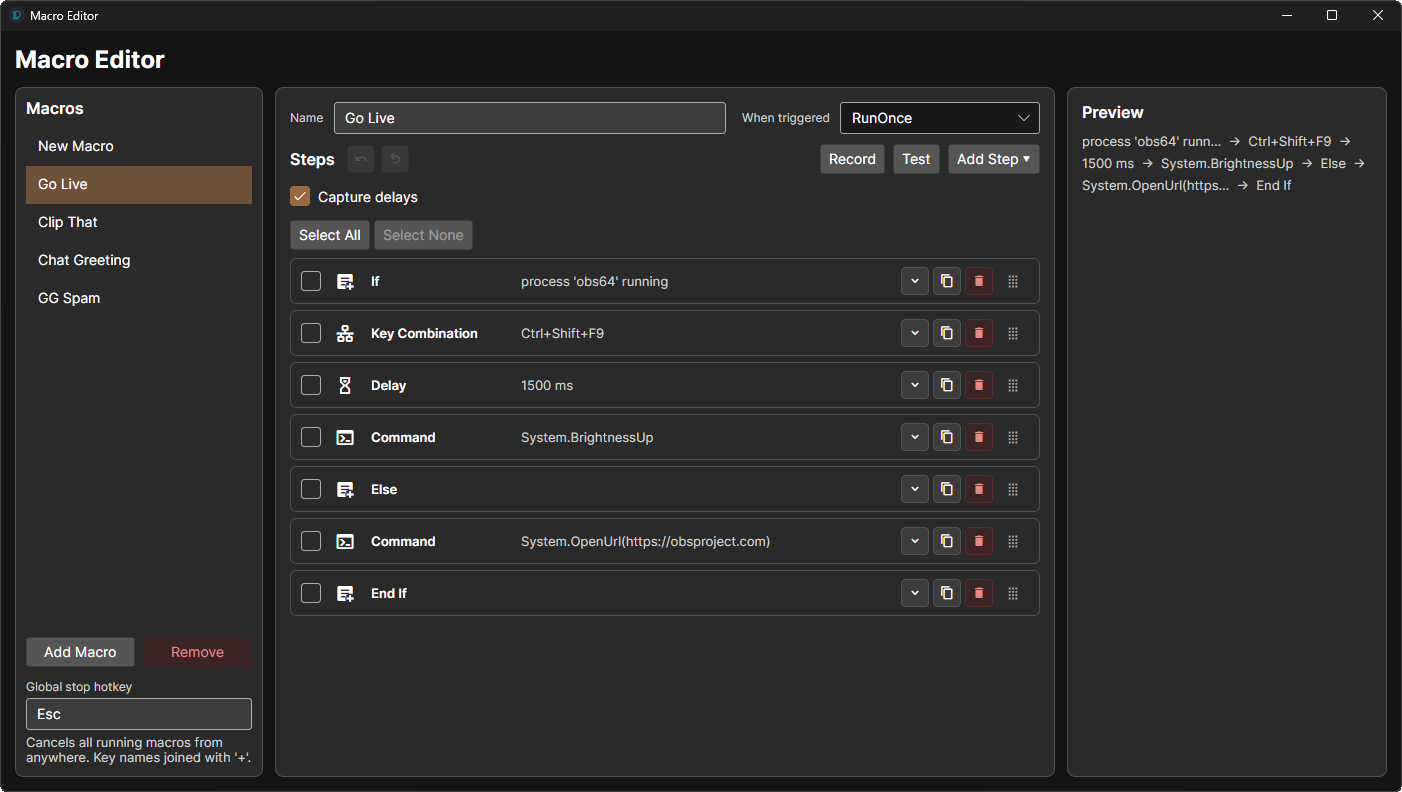Expand the System.OpenUrl command chevron
Screen dimensions: 1402x792
(x=915, y=541)
